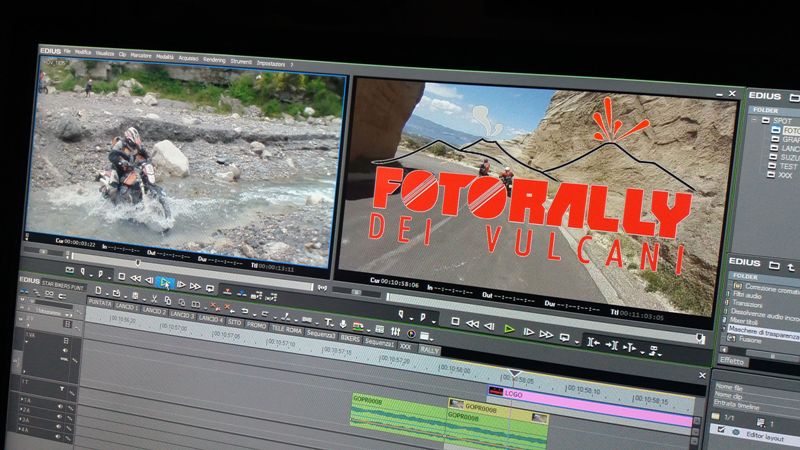Select the pink LOGO clip on timeline
The height and width of the screenshot is (450, 800).
pyautogui.click(x=592, y=406)
